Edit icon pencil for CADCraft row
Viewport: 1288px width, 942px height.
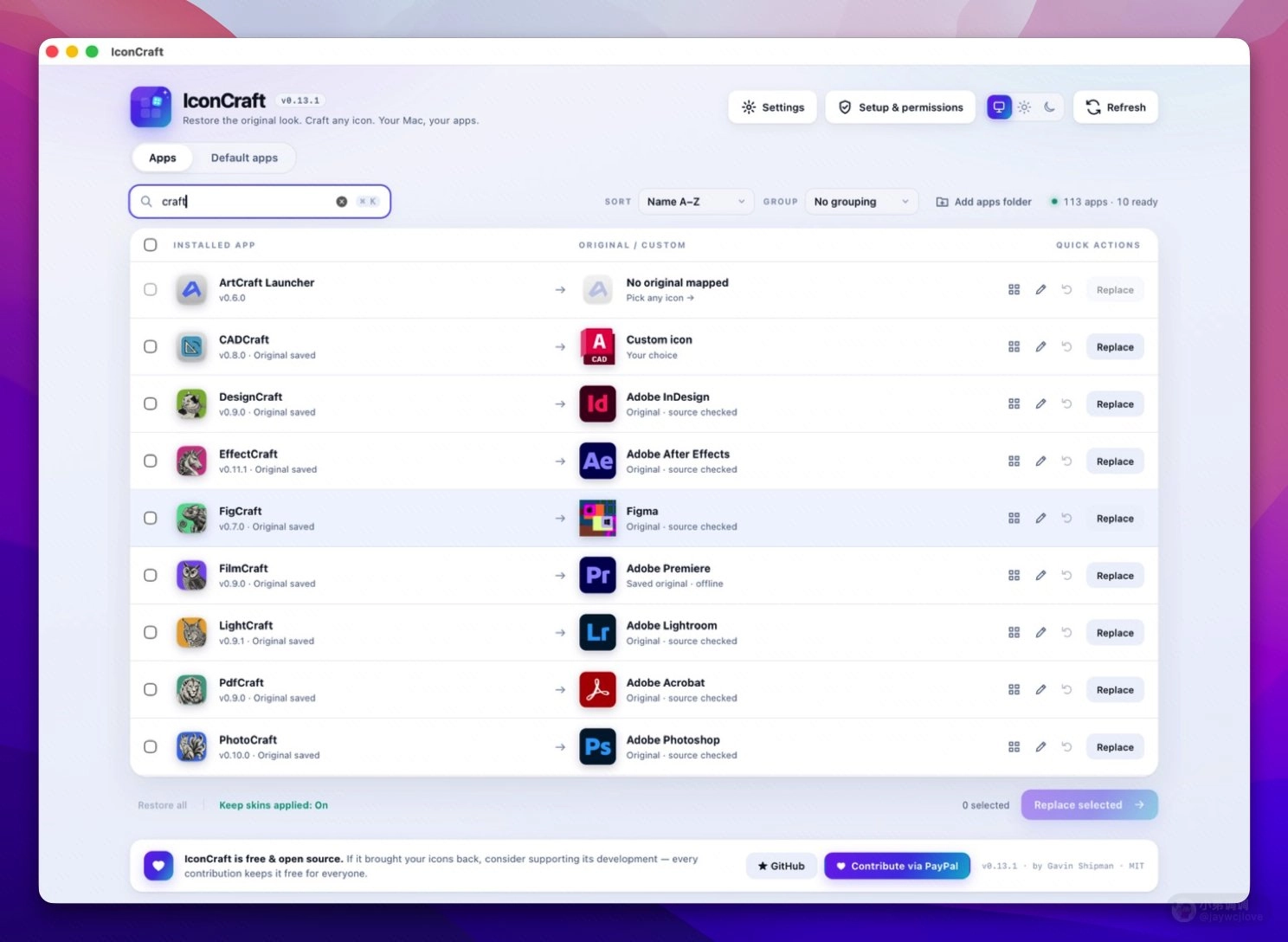(1040, 347)
